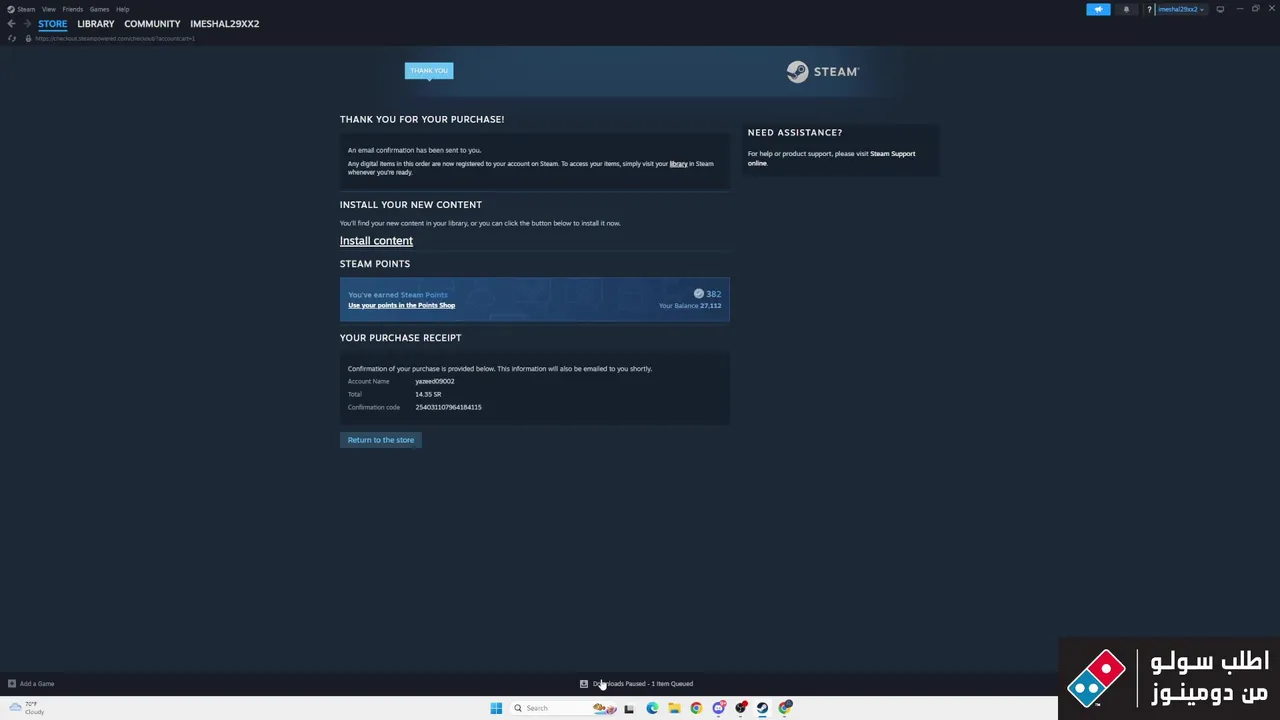Click the THANK YOU checkout step label
Image resolution: width=1280 pixels, height=720 pixels.
(x=429, y=70)
